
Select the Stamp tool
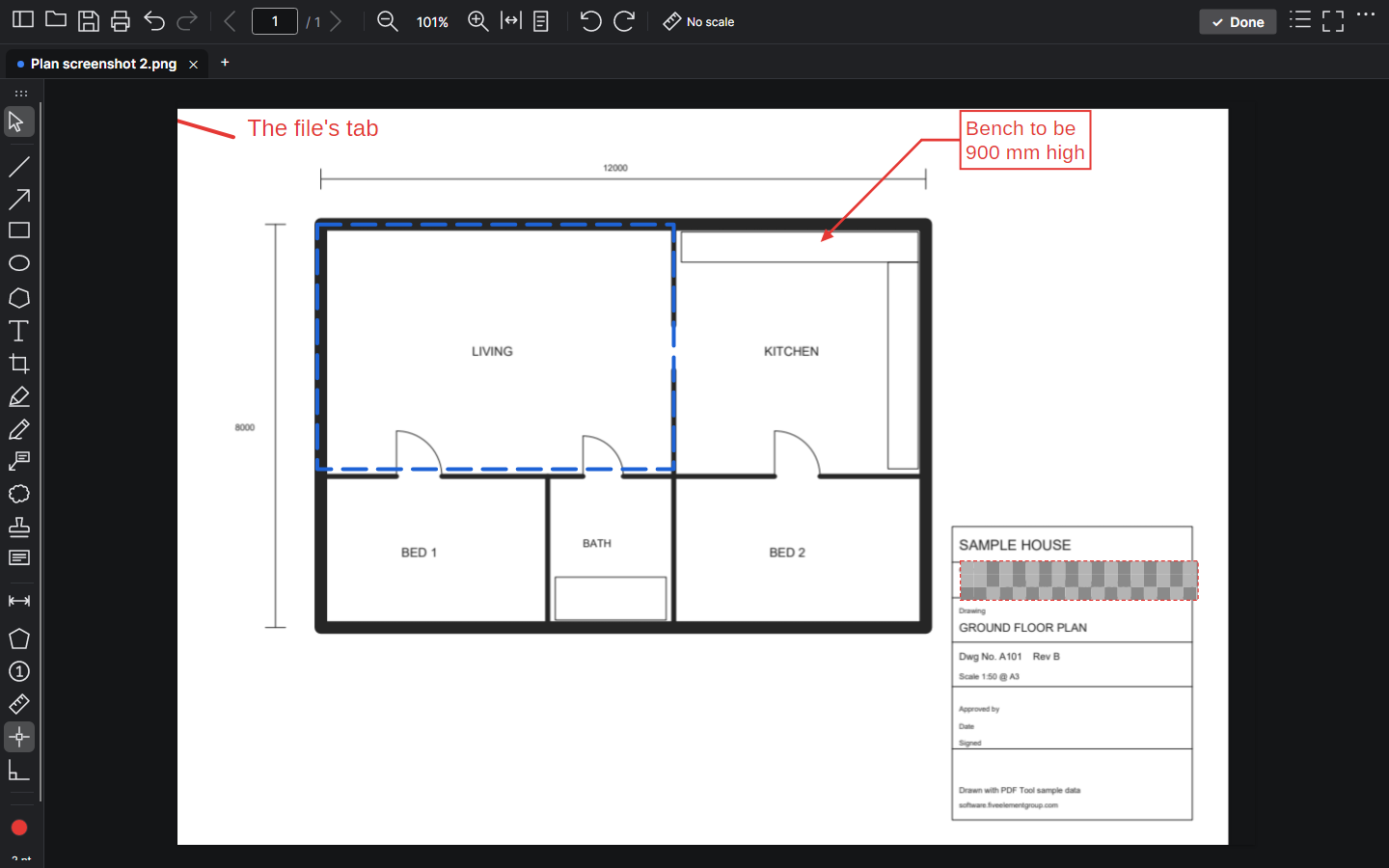coord(19,527)
